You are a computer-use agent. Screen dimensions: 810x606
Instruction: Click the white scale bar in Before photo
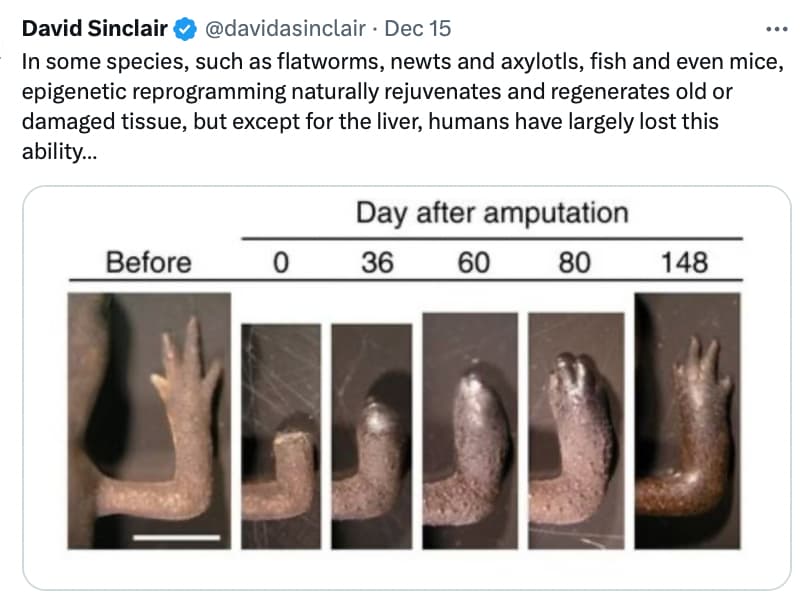point(177,538)
